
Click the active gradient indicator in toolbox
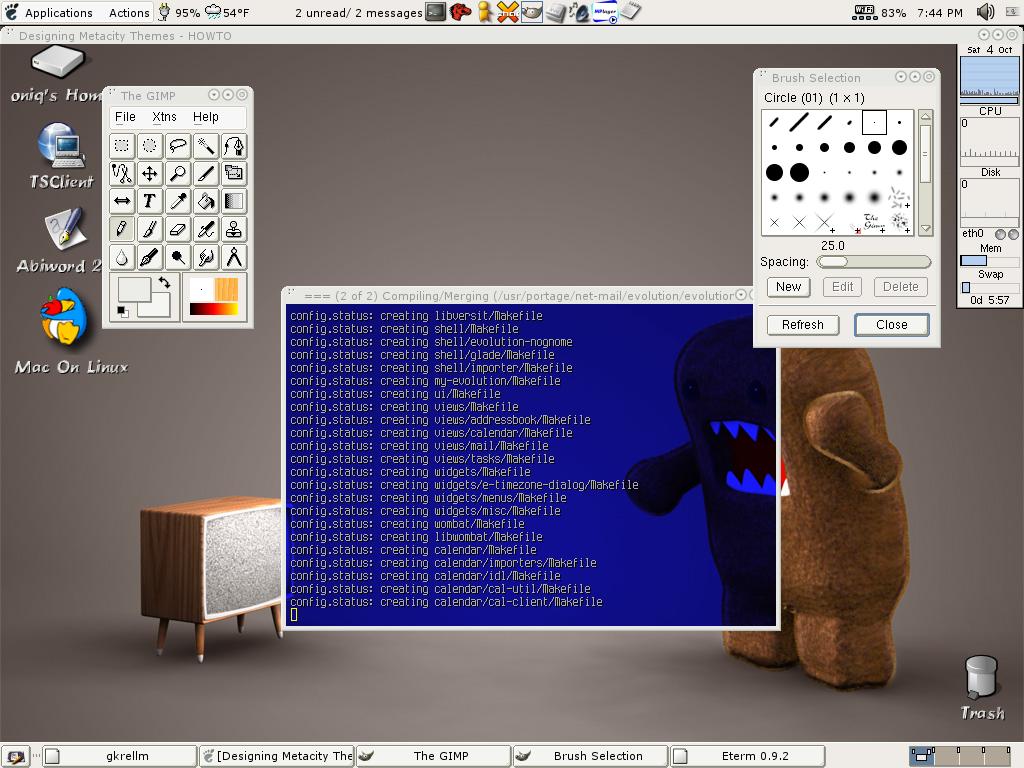[214, 308]
